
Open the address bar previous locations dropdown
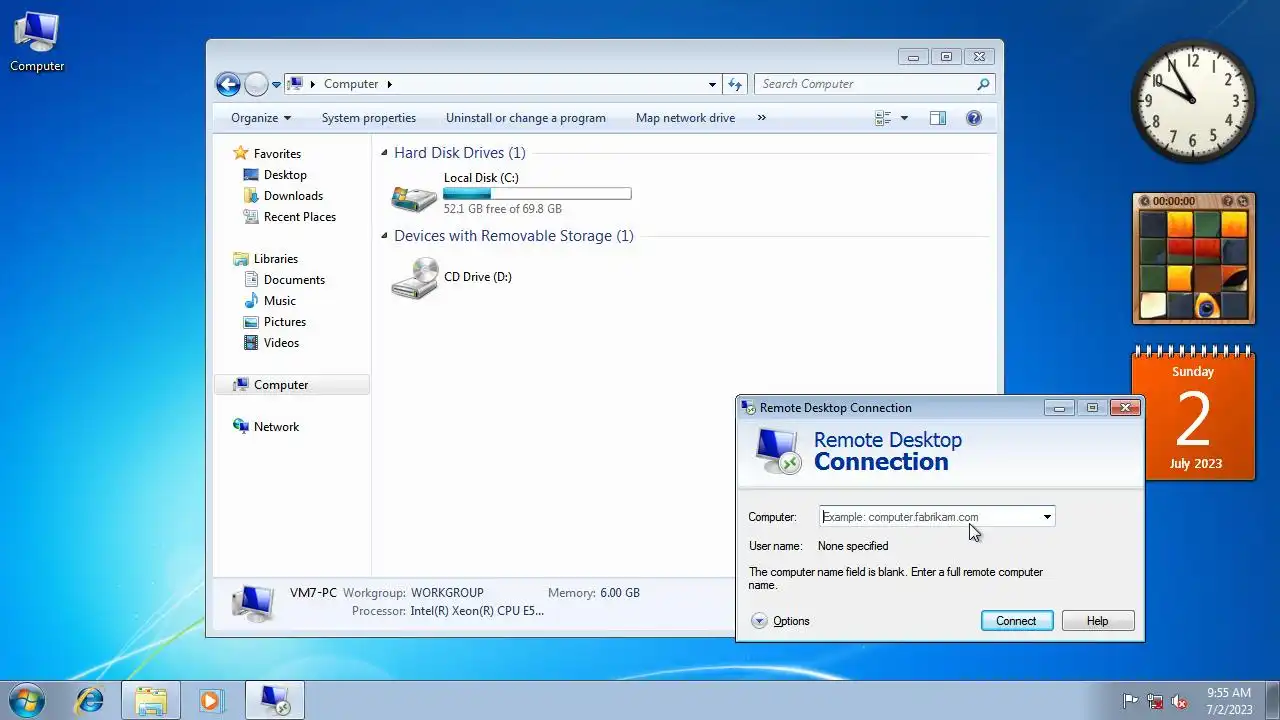coord(712,84)
